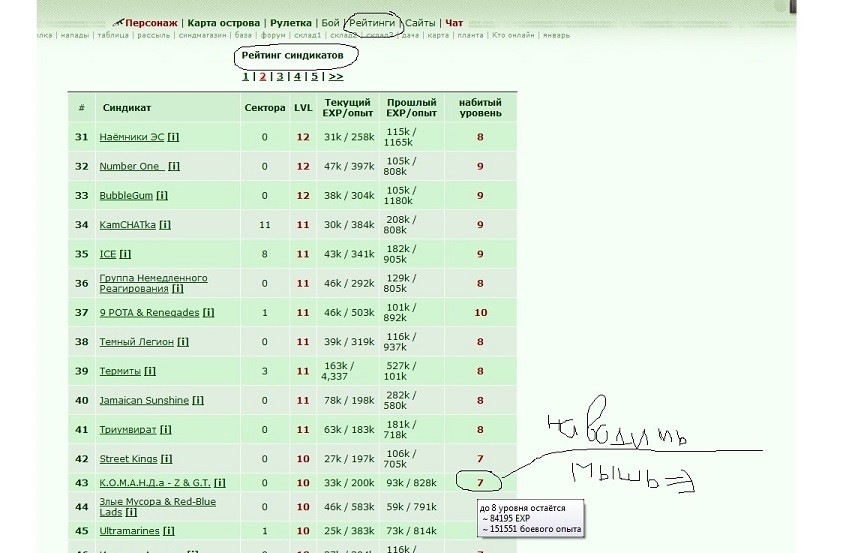Open syndicate BubbleGum
This screenshot has width=864, height=553.
click(x=126, y=196)
